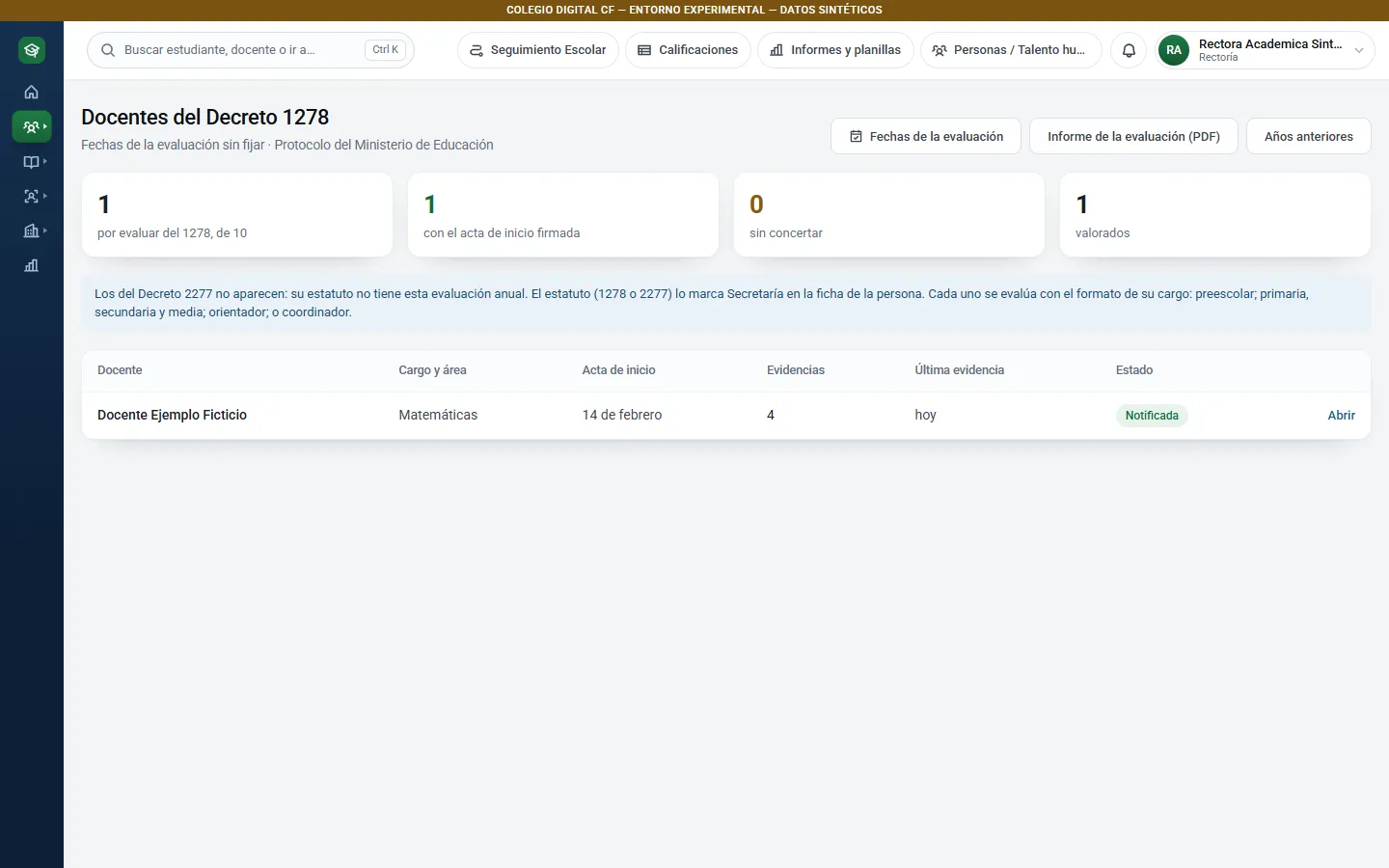Open Años anteriores
This screenshot has height=868, width=1389.
[x=1309, y=137]
